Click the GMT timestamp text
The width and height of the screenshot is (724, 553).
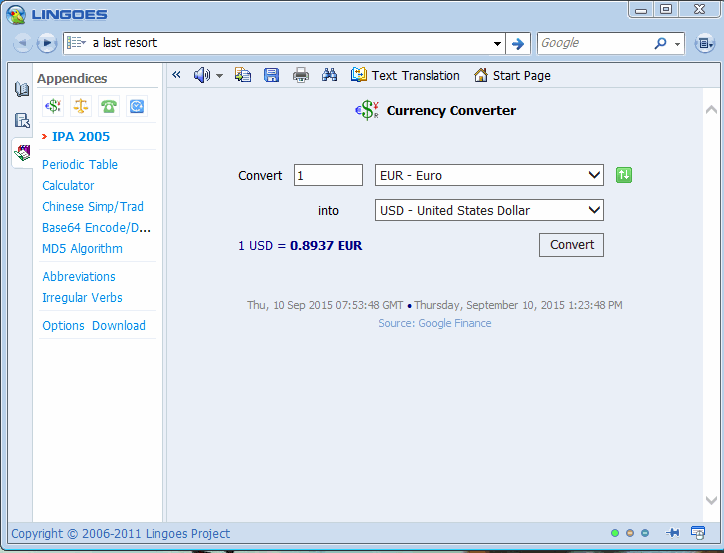click(x=325, y=305)
